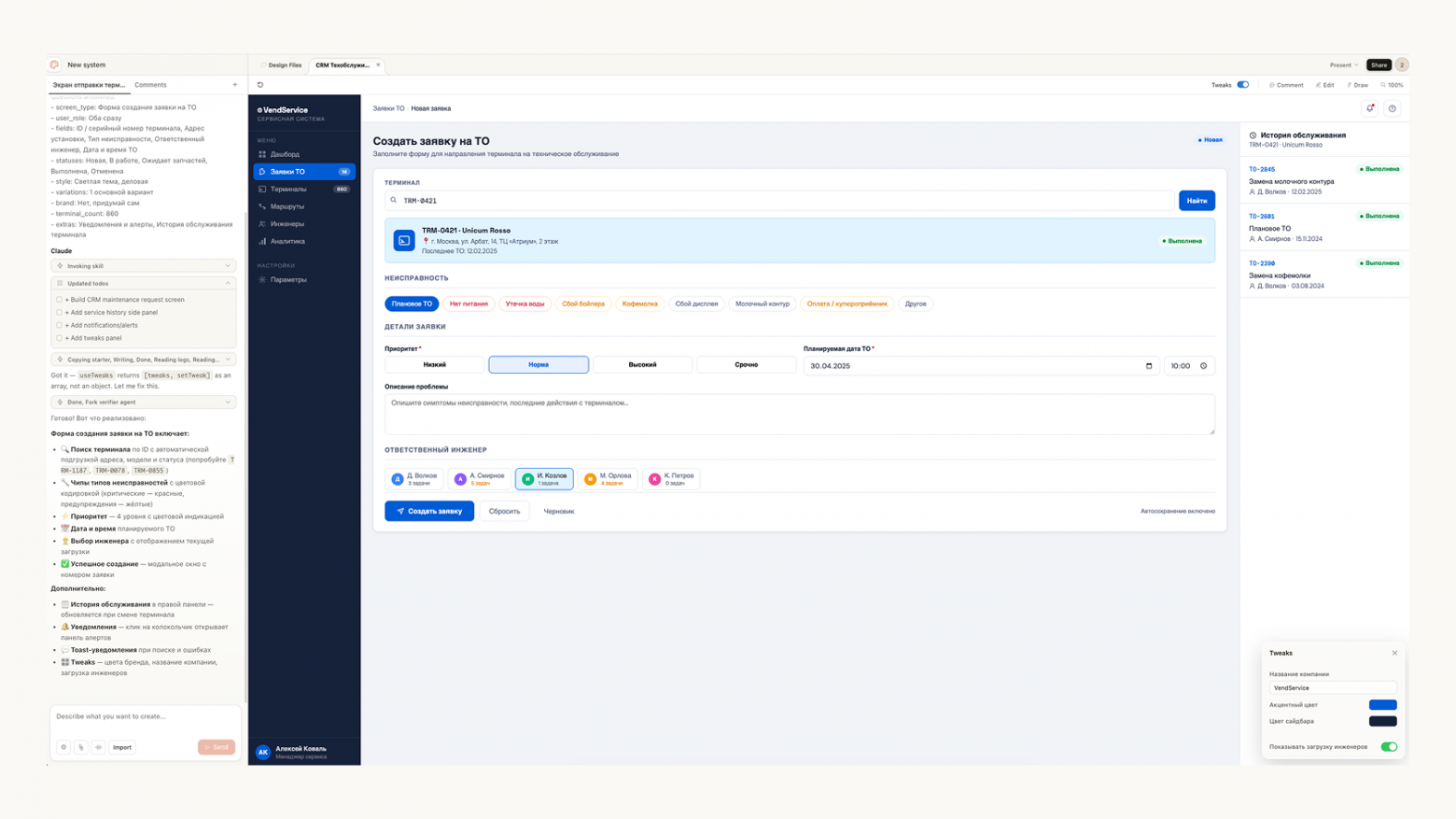The height and width of the screenshot is (819, 1456).
Task: Open Параметры in the sidebar settings
Action: 304,279
